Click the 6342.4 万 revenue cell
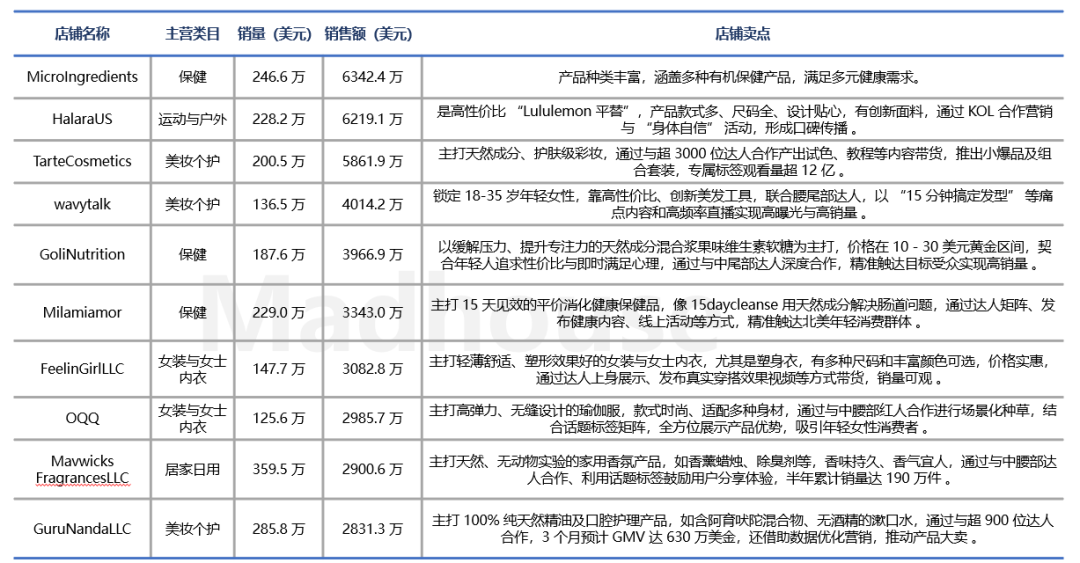Image resolution: width=1080 pixels, height=563 pixels. [372, 76]
